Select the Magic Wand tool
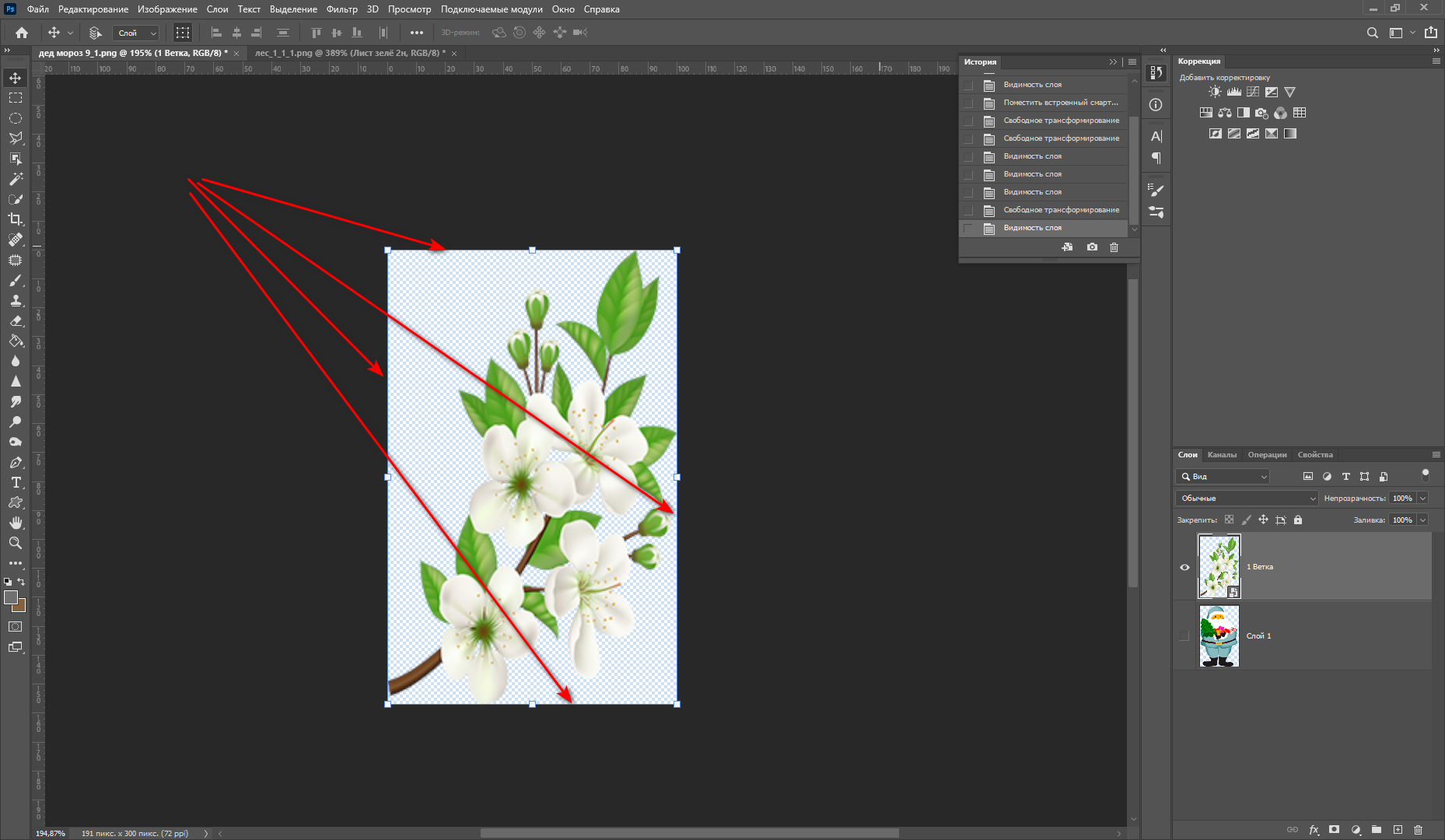This screenshot has height=840, width=1445. point(16,179)
